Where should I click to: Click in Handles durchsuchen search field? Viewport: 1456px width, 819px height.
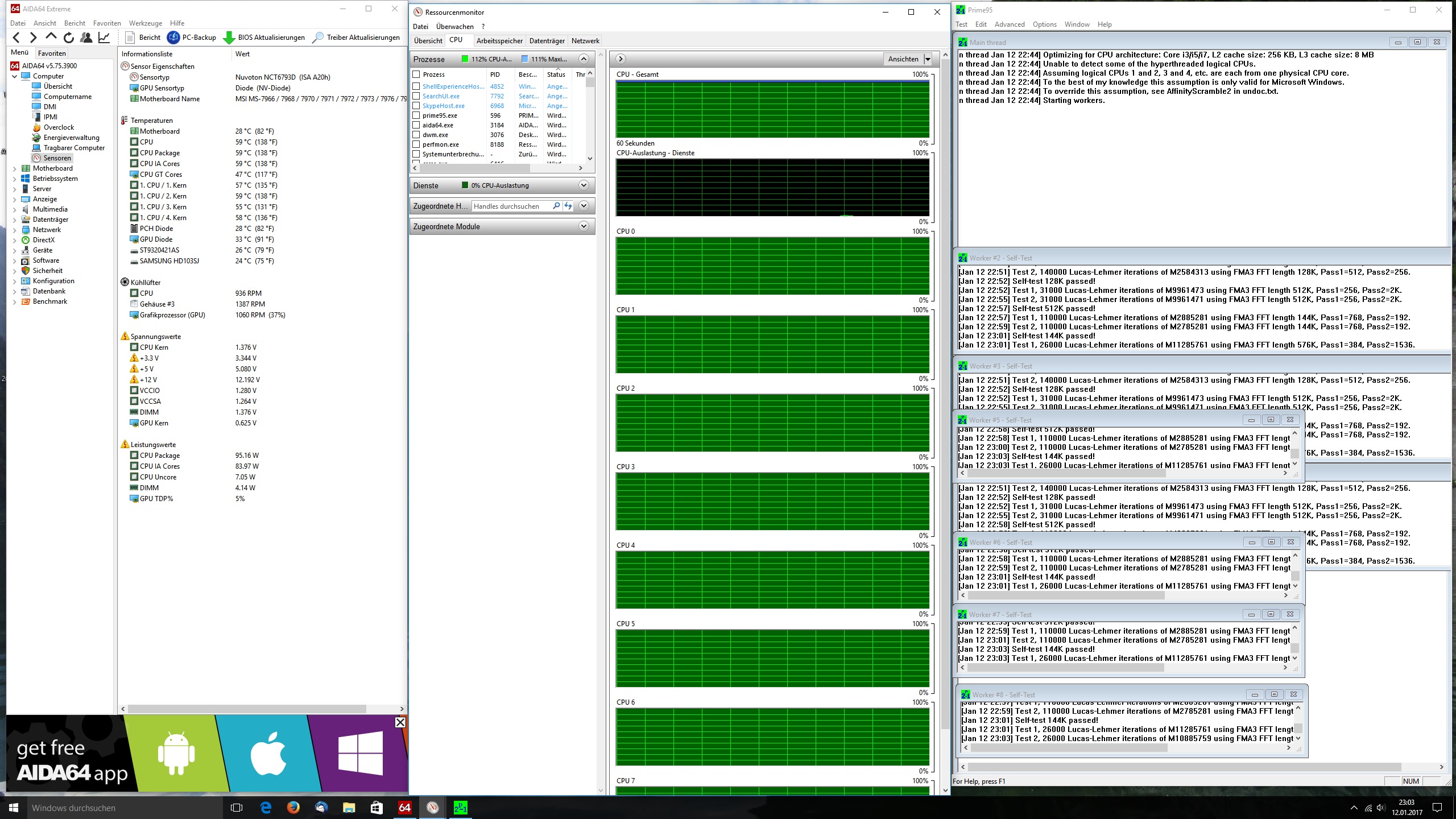point(509,206)
